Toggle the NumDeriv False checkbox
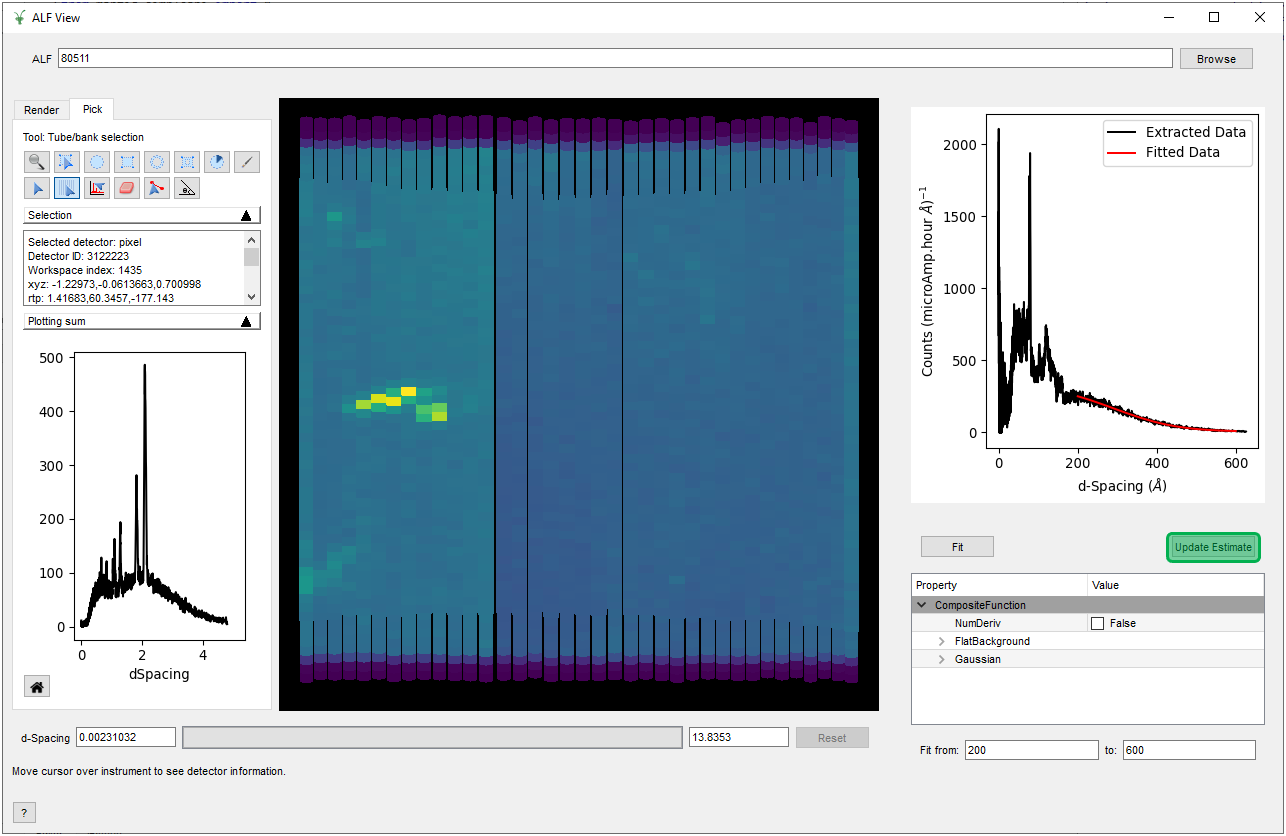 pos(1097,623)
